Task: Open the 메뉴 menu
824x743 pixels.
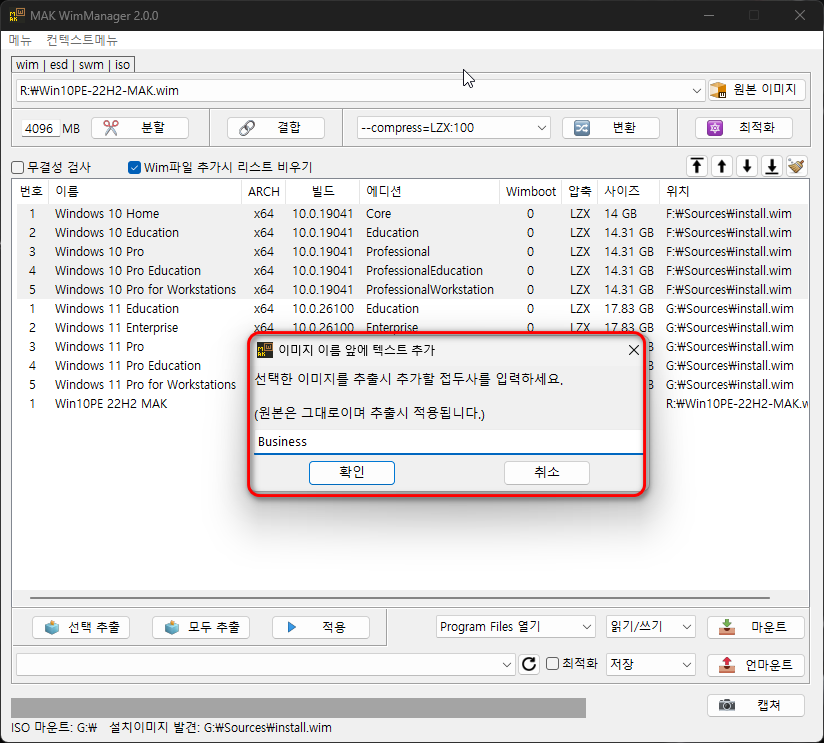Action: click(20, 40)
